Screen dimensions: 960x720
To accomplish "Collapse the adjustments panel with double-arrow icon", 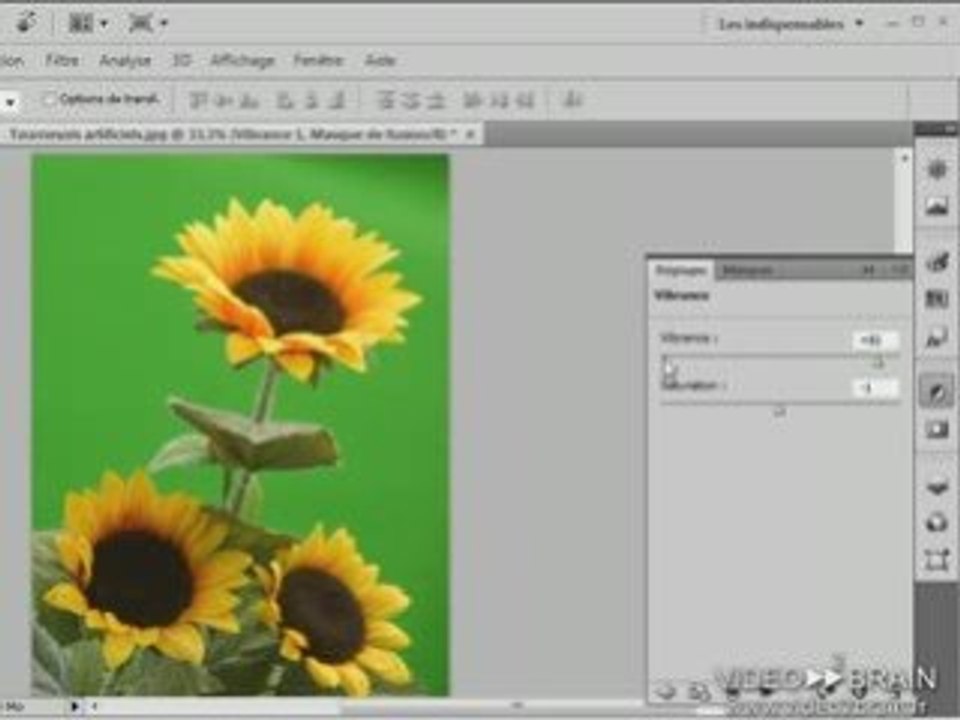I will click(868, 270).
